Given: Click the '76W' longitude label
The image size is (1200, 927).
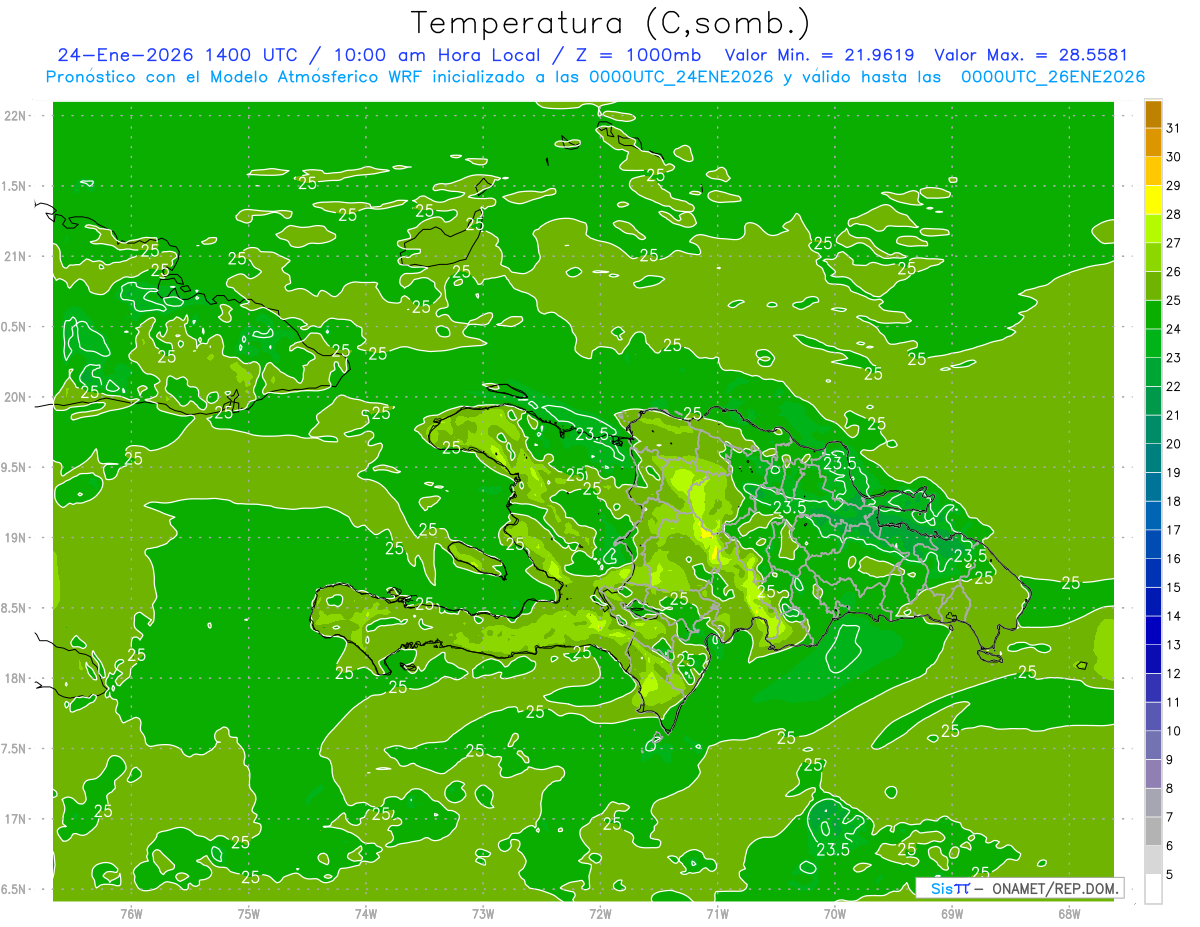Looking at the screenshot, I should tap(131, 914).
